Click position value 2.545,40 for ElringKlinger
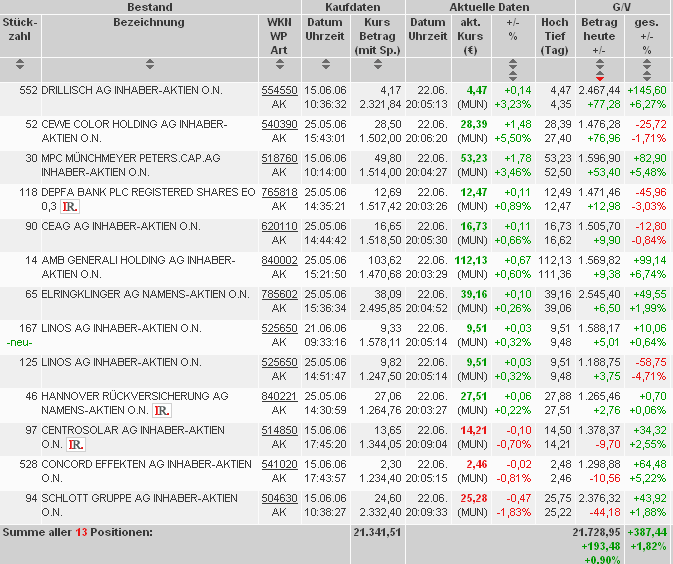The image size is (673, 564). [x=600, y=294]
